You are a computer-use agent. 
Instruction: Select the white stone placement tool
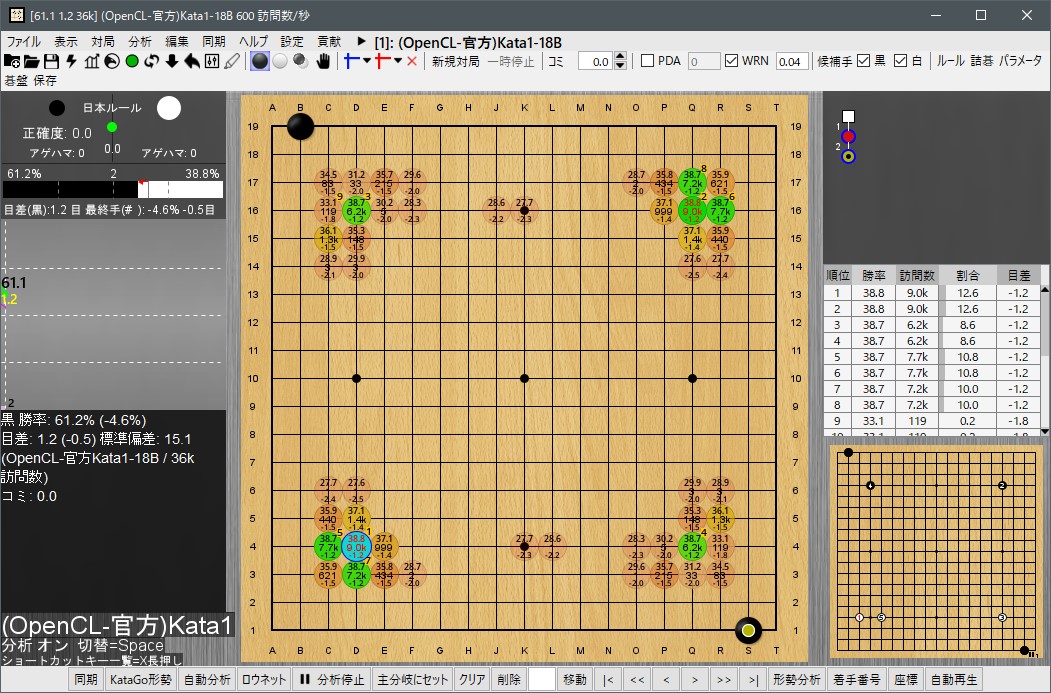280,61
